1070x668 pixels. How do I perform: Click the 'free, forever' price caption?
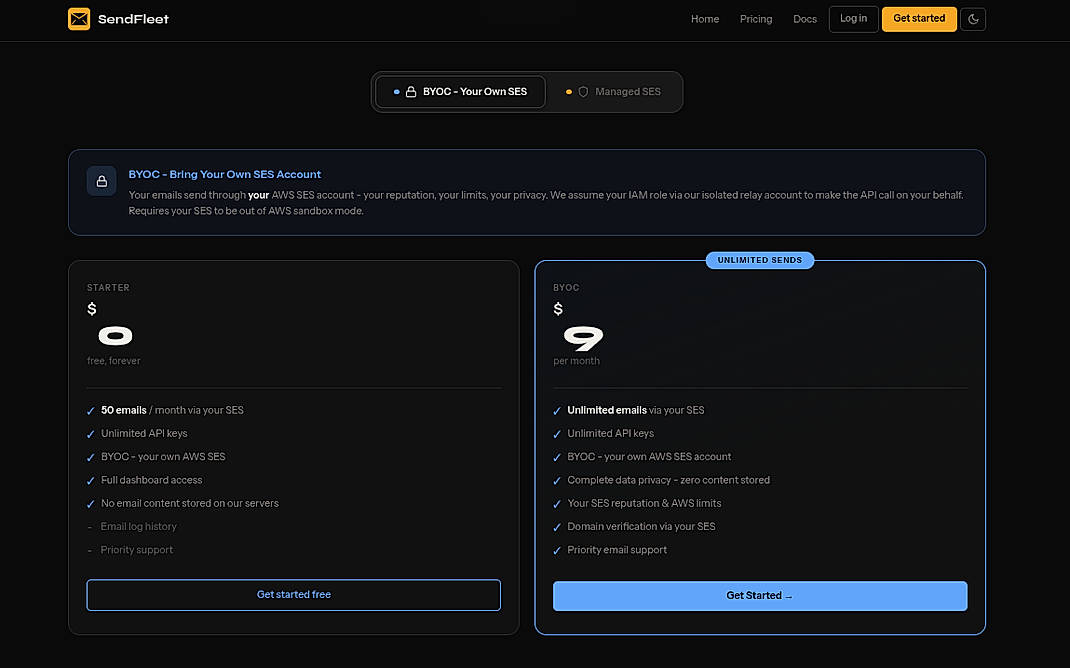[x=113, y=360]
